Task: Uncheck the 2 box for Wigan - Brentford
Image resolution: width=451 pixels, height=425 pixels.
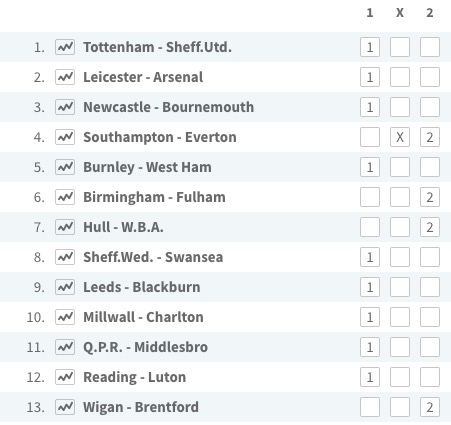Action: [430, 407]
